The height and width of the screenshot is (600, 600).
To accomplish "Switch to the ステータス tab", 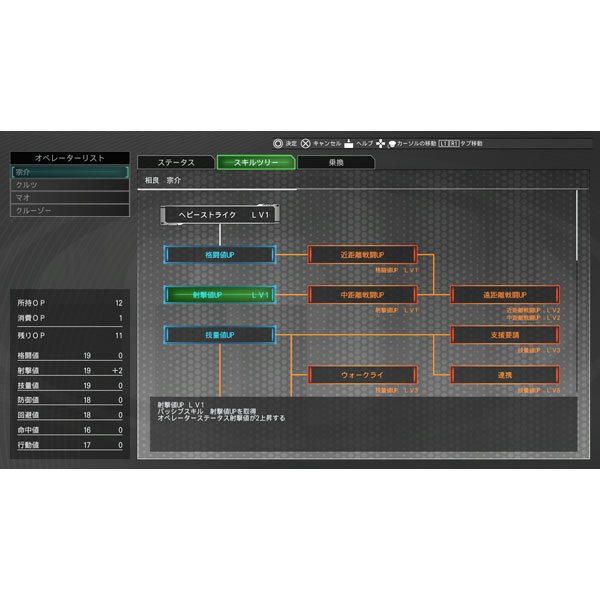I will point(174,162).
